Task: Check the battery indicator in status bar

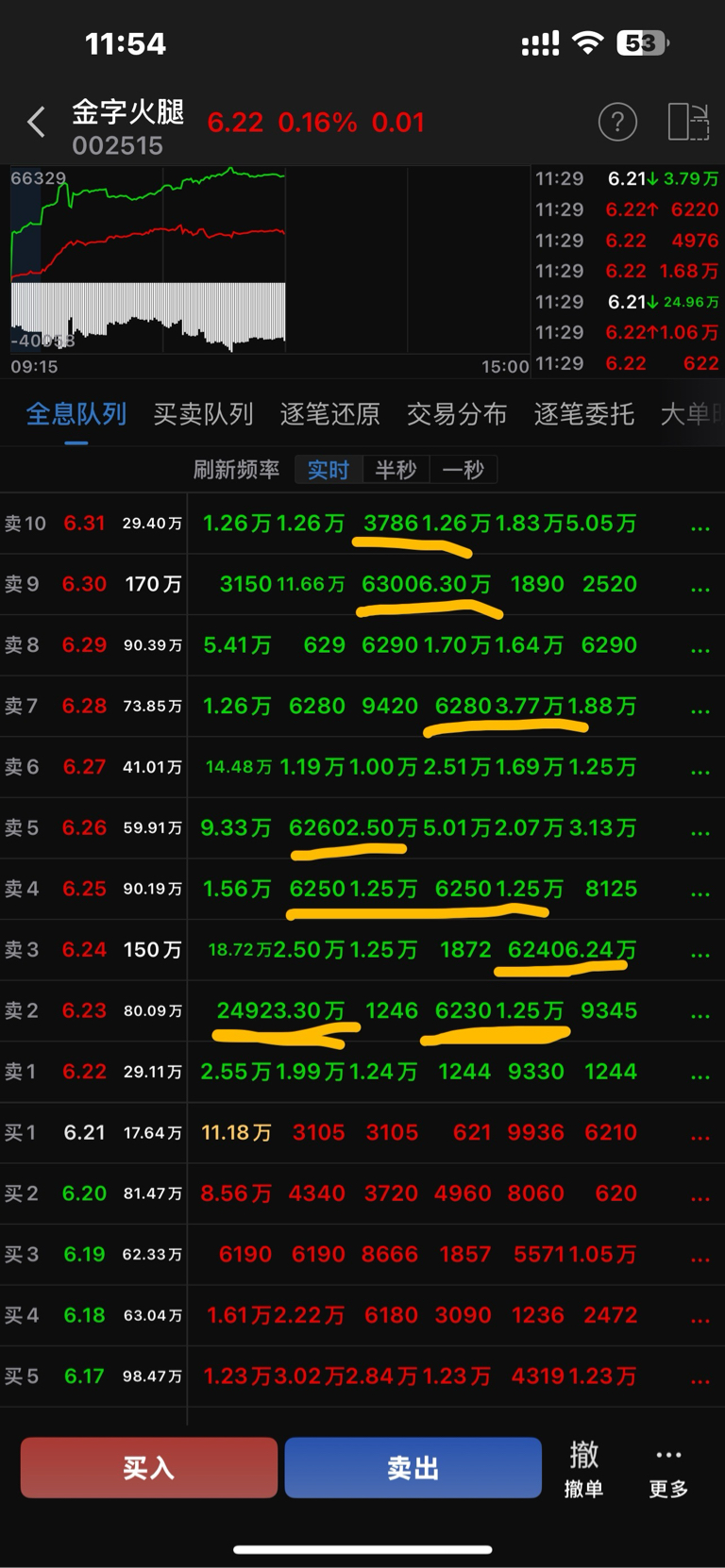Action: (x=643, y=42)
